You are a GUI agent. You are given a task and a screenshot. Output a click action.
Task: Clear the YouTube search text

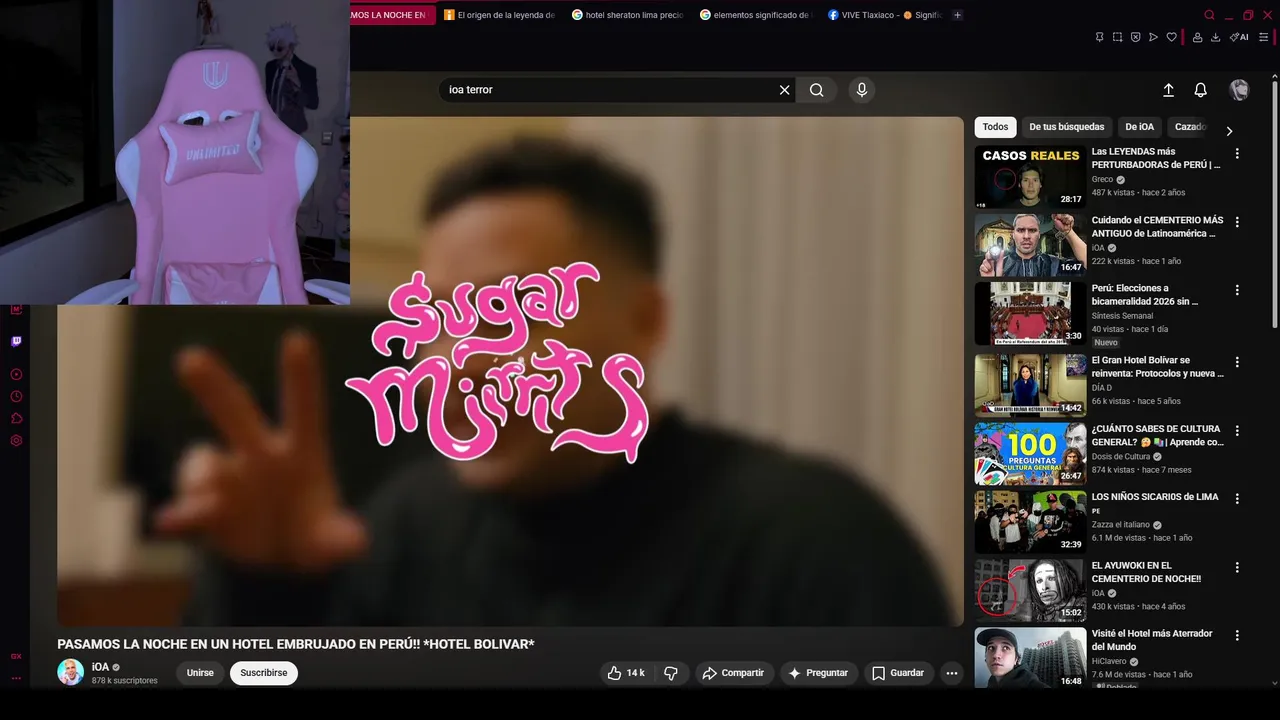785,90
